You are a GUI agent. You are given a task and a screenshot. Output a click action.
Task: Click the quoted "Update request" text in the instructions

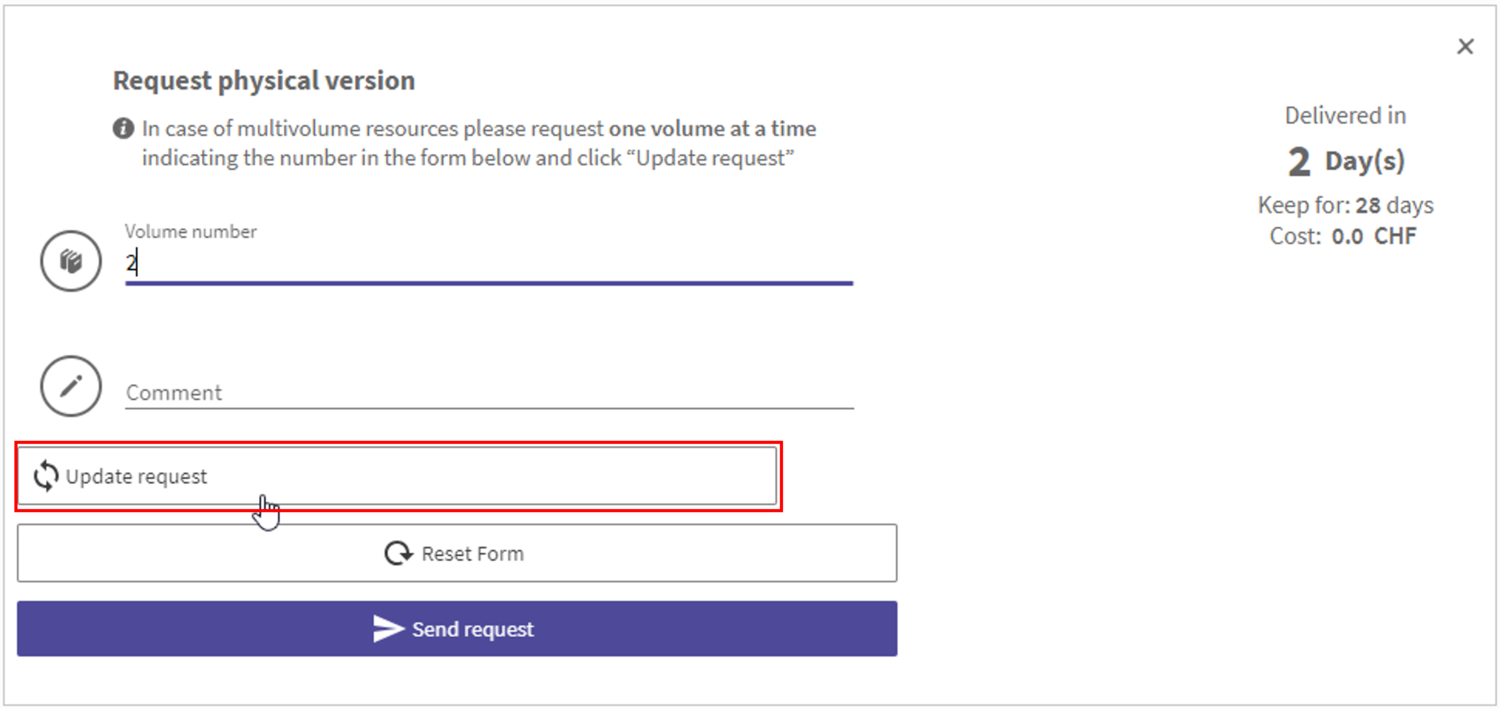tap(714, 158)
